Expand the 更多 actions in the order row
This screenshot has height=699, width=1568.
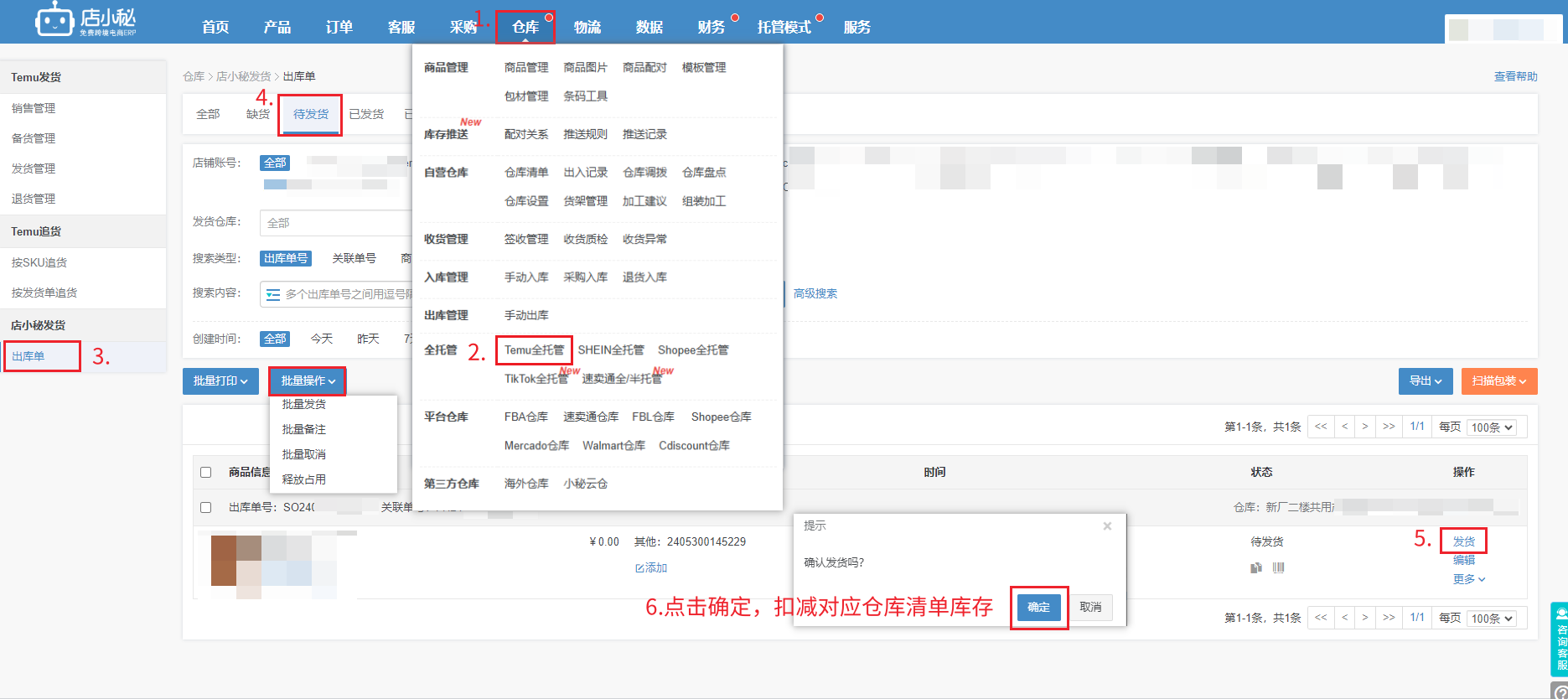tap(1469, 579)
